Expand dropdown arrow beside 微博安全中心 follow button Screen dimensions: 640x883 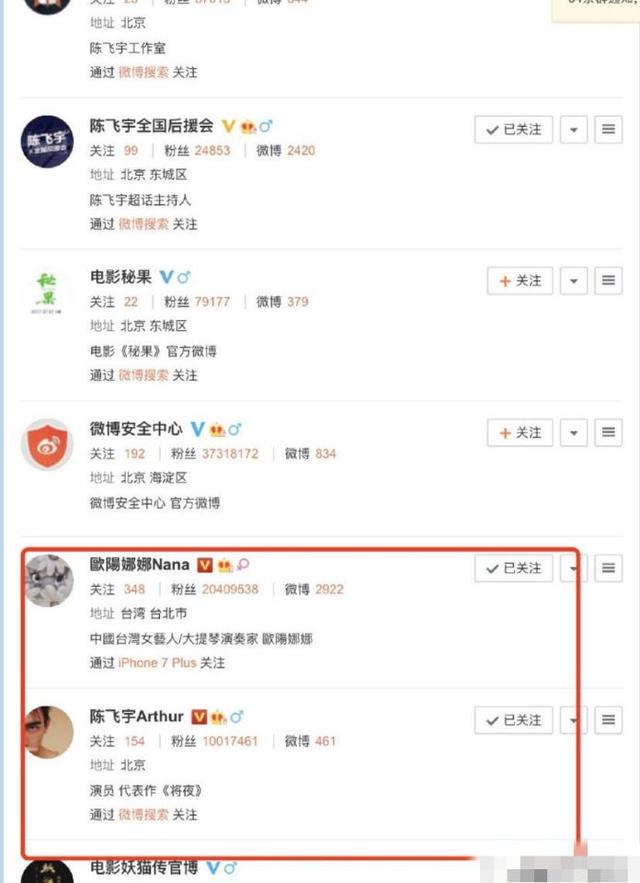tap(574, 432)
